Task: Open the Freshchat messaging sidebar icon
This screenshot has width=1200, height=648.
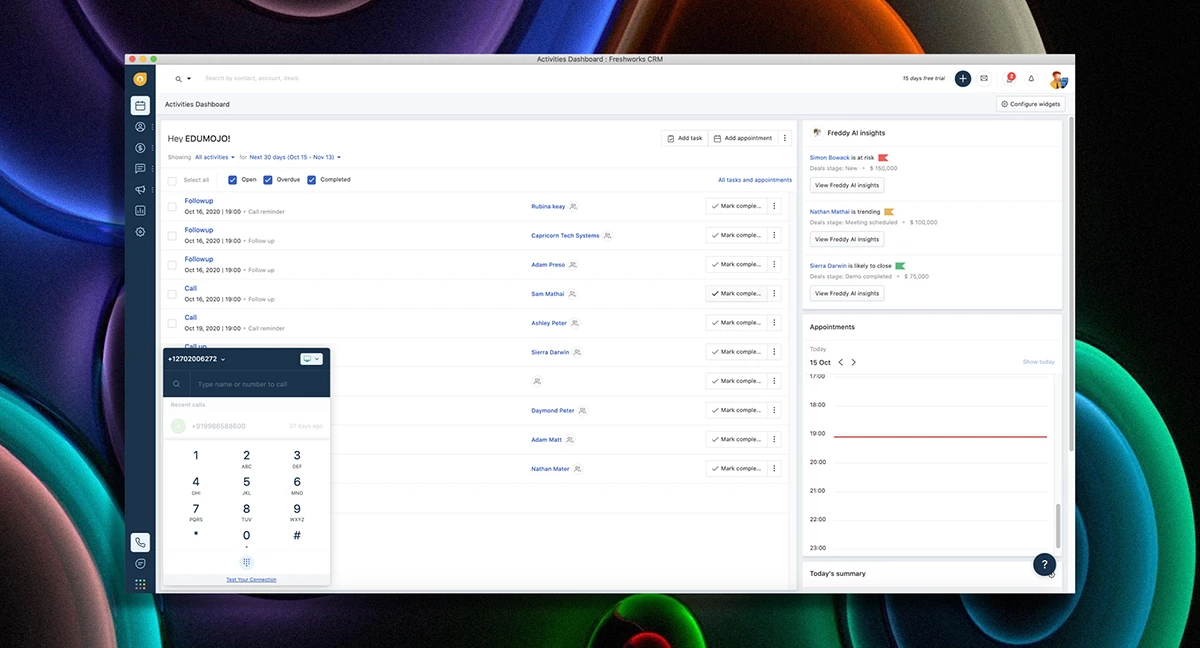Action: 140,564
